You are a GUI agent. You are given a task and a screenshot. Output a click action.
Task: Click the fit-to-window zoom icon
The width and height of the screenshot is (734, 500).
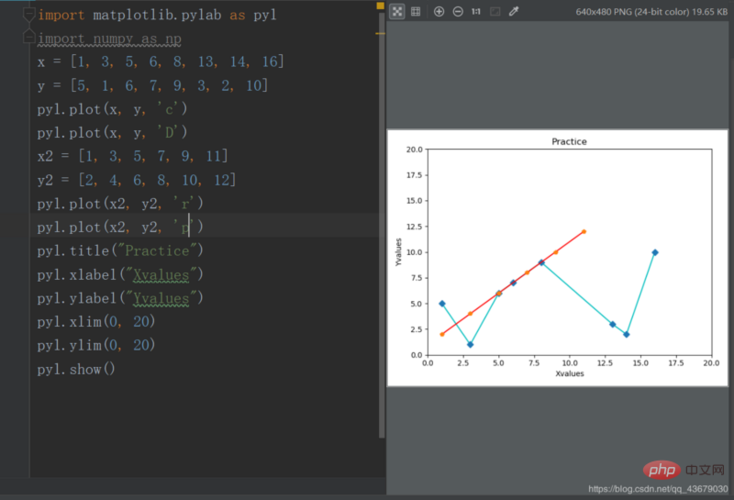[x=494, y=12]
